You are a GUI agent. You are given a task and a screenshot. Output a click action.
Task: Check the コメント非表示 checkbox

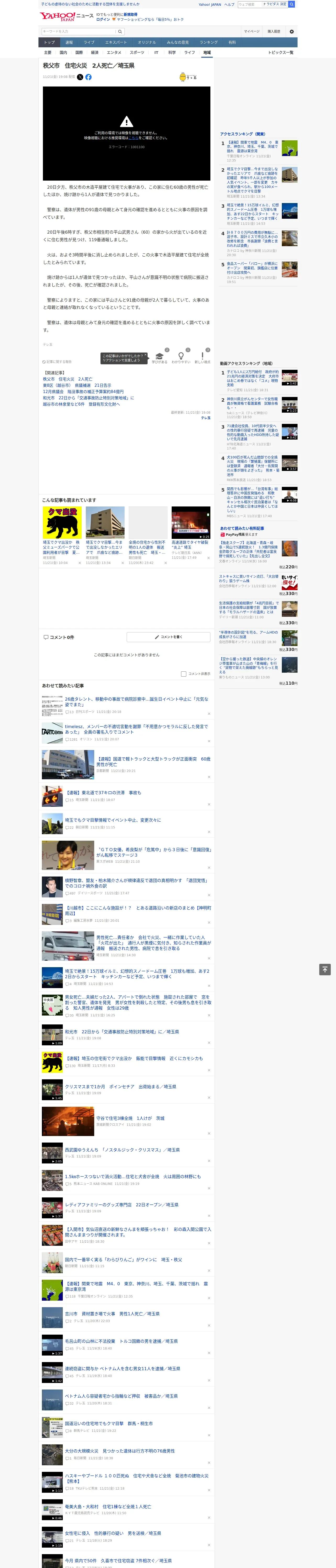pyautogui.click(x=183, y=674)
